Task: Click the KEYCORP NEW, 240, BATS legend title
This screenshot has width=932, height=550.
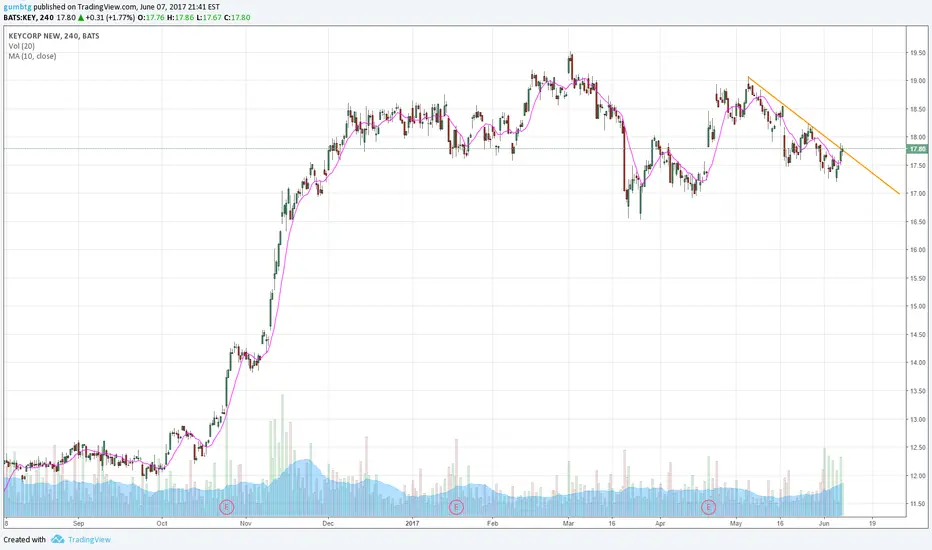Action: pyautogui.click(x=54, y=36)
